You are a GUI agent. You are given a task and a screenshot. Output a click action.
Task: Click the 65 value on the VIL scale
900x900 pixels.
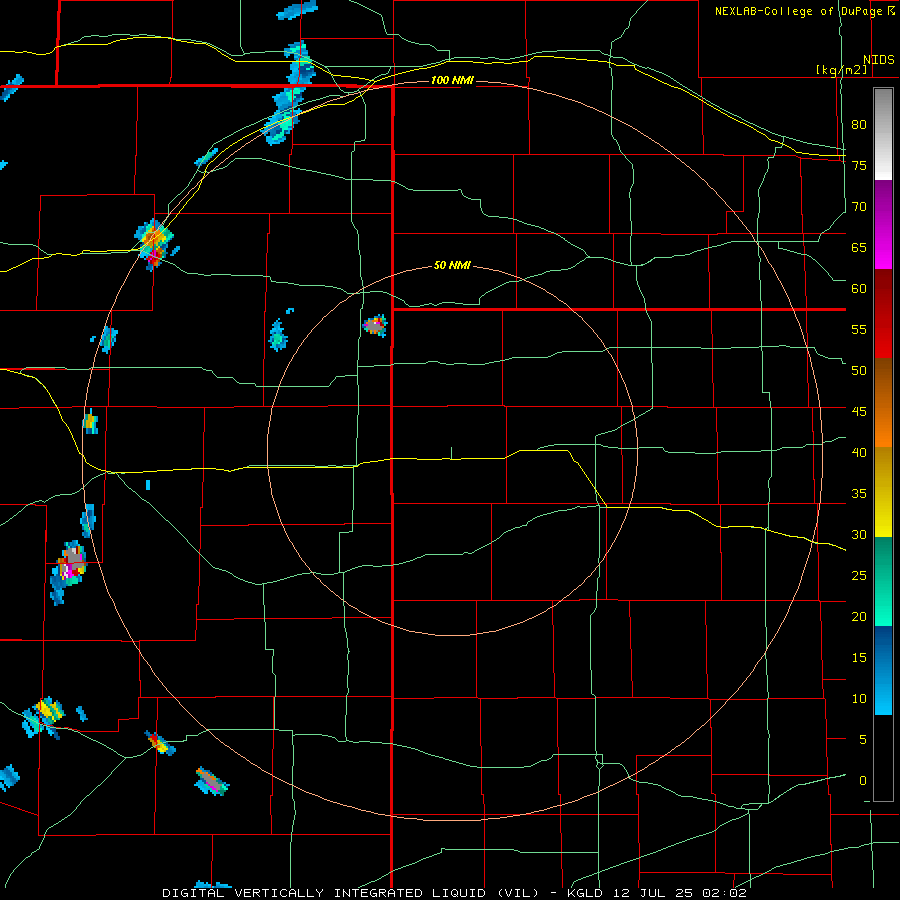[x=859, y=247]
